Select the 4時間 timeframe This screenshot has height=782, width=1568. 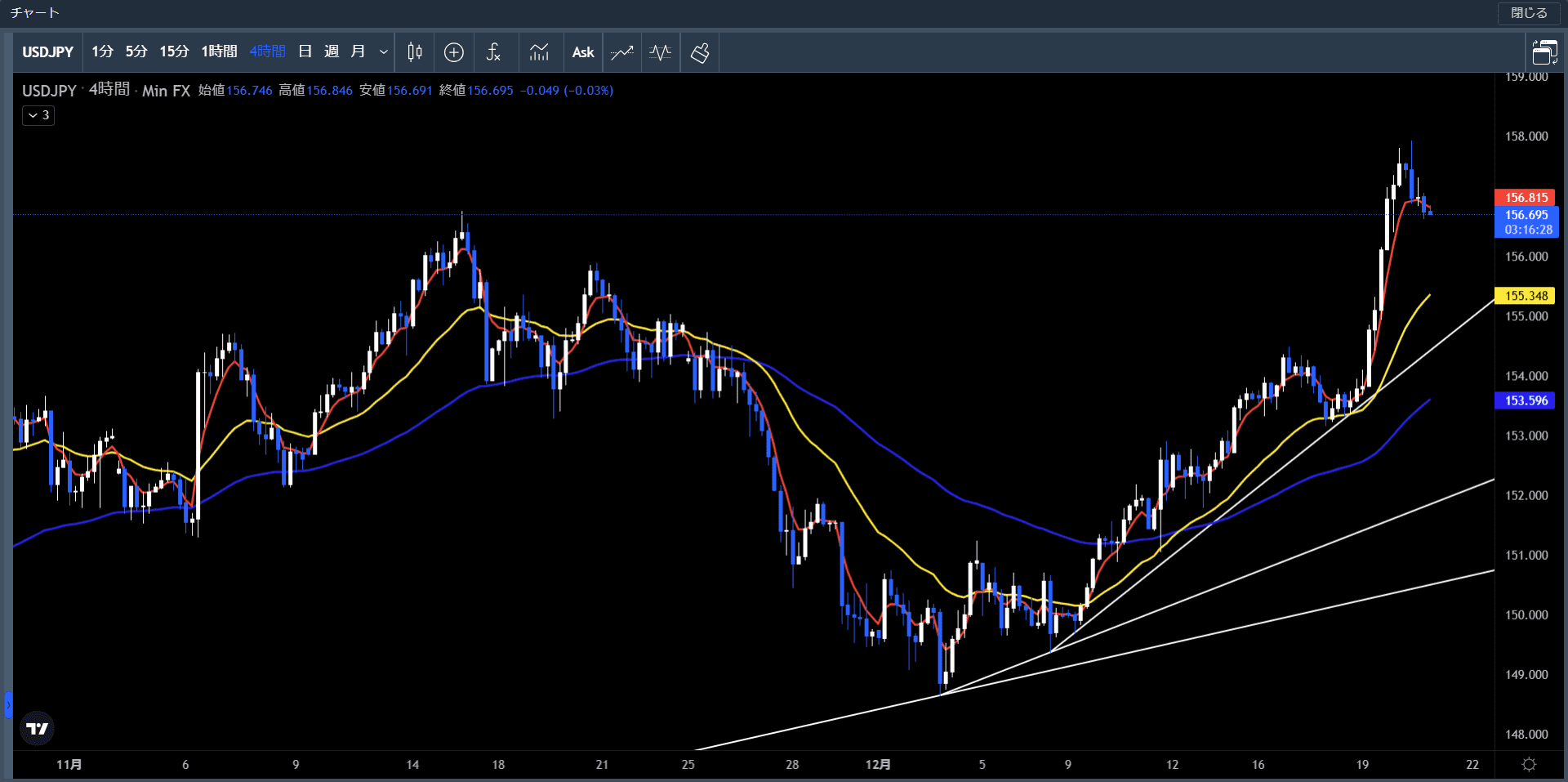tap(268, 51)
